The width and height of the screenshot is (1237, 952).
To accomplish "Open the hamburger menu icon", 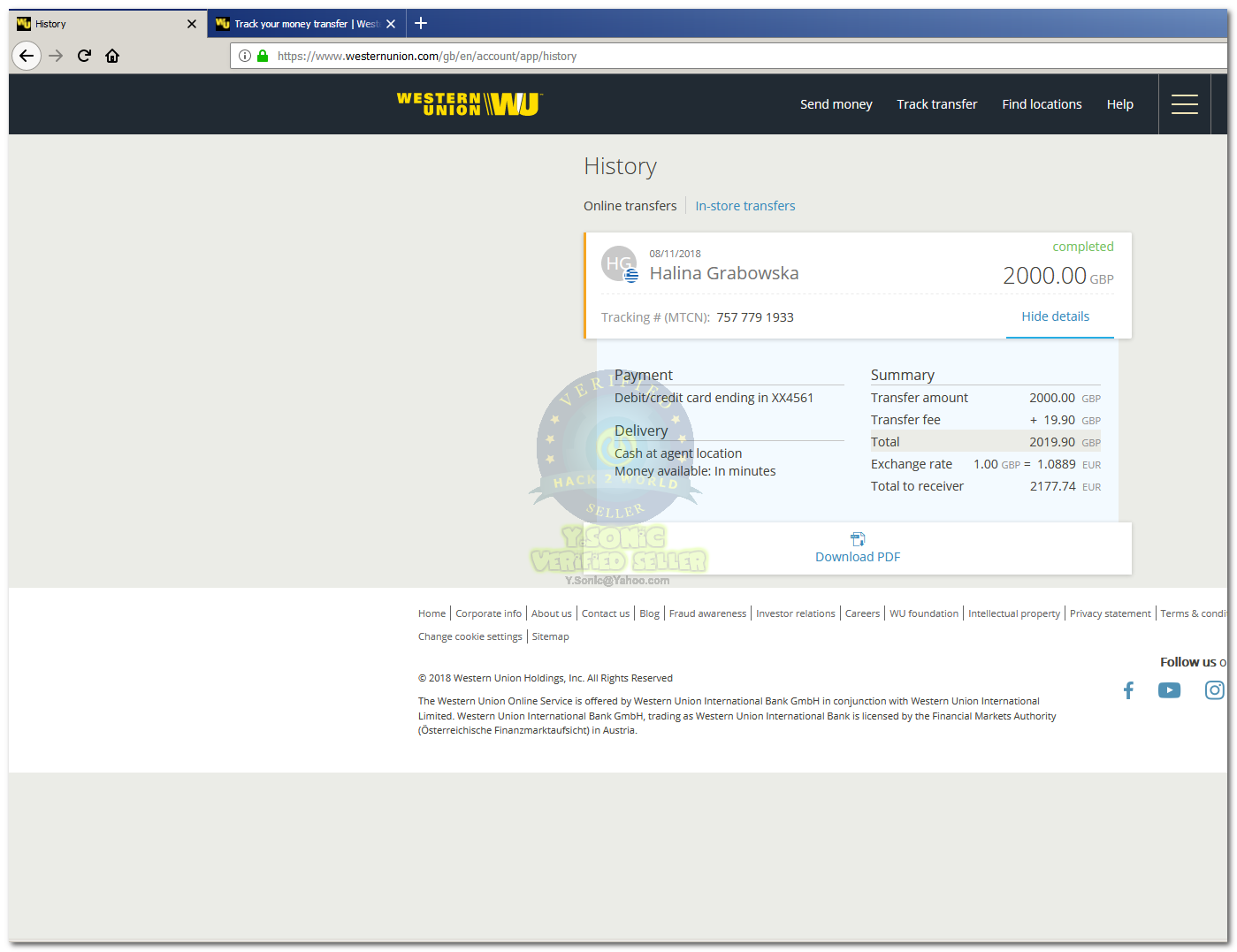I will click(1185, 104).
